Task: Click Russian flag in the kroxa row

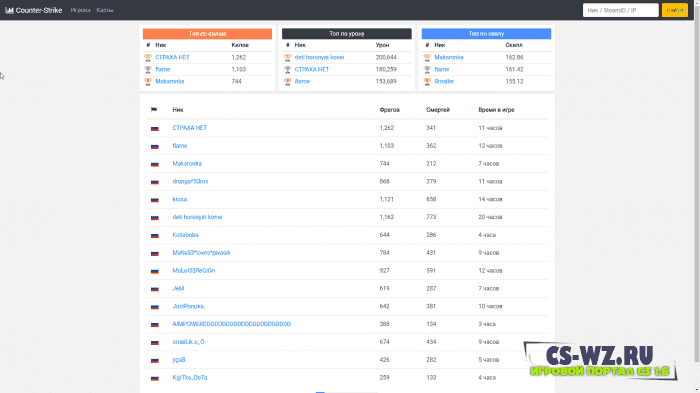Action: pos(155,200)
